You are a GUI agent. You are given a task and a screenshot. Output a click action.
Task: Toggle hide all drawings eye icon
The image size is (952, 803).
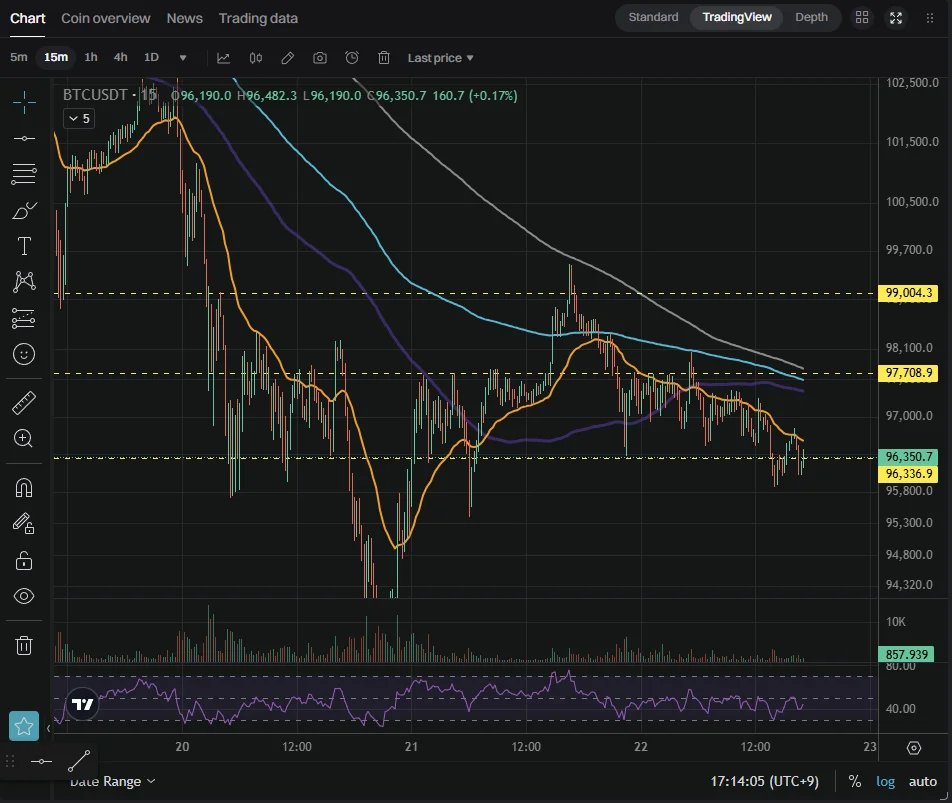(24, 596)
